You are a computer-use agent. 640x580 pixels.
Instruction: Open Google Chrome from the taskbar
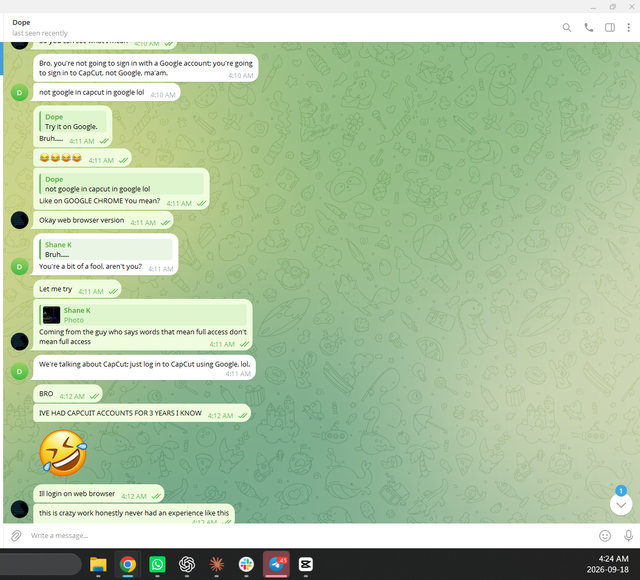128,564
